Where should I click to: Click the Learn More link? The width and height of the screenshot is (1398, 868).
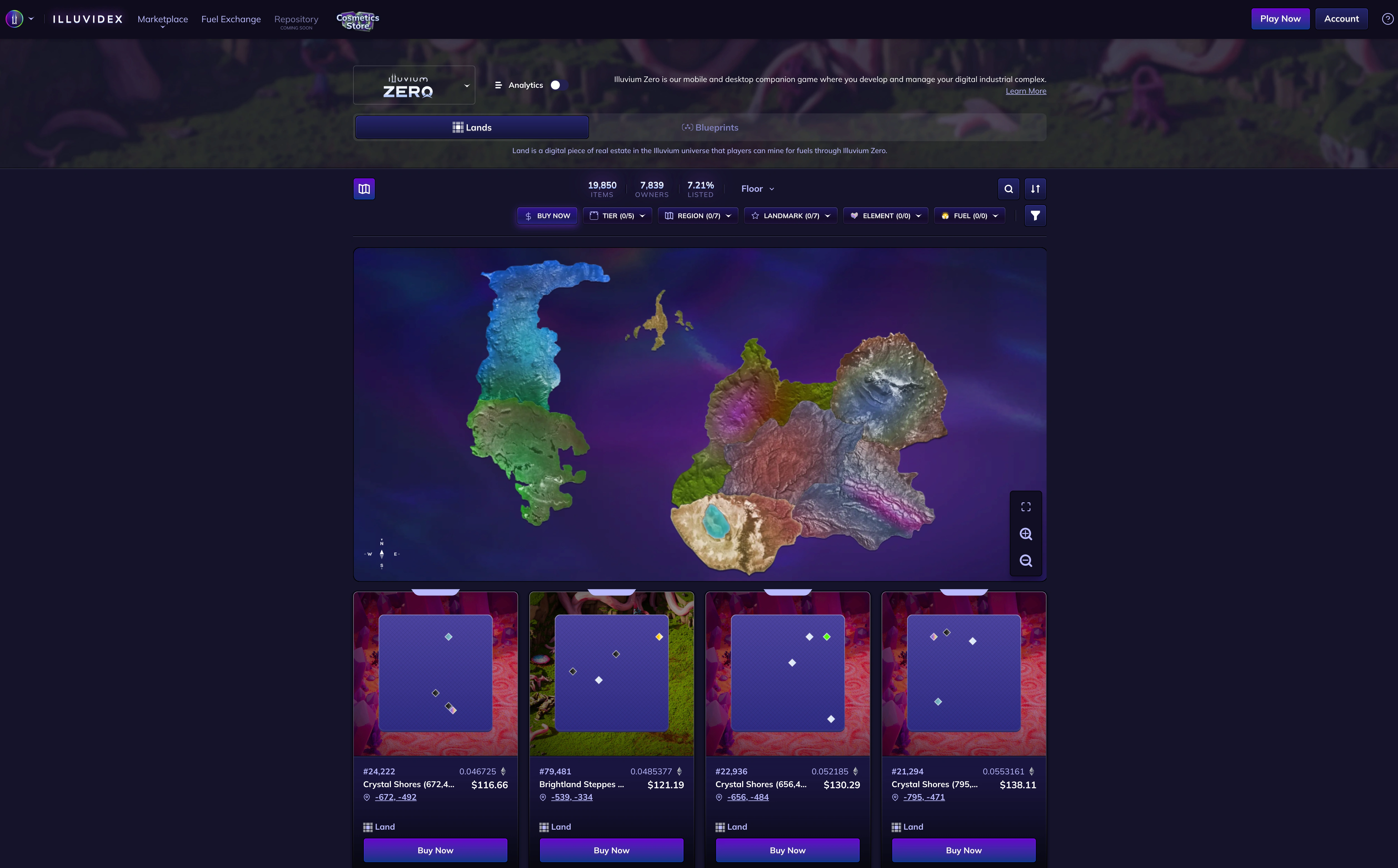[1025, 91]
